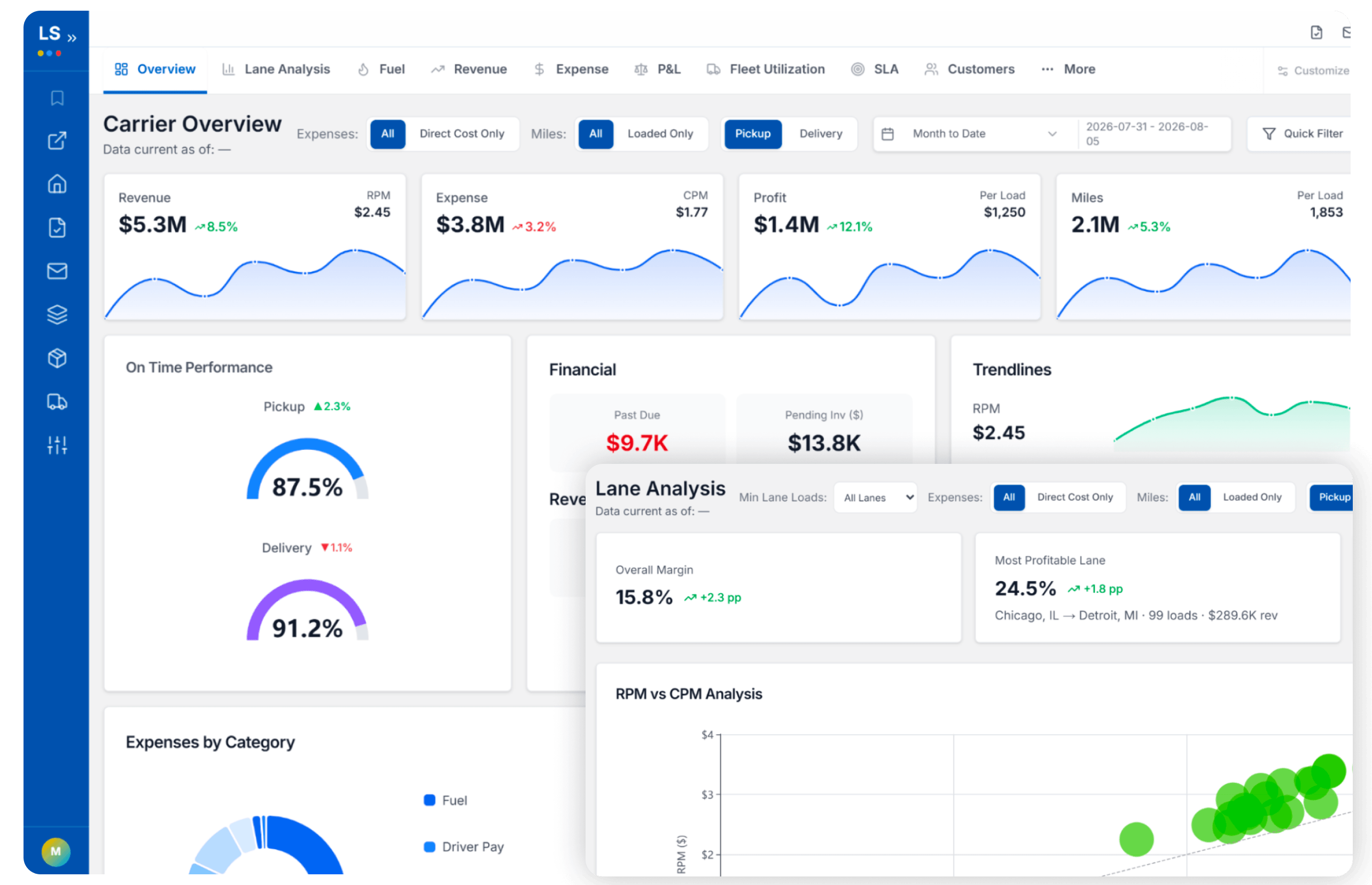The height and width of the screenshot is (885, 1372).
Task: Open the sliders settings sidebar icon
Action: click(x=57, y=445)
